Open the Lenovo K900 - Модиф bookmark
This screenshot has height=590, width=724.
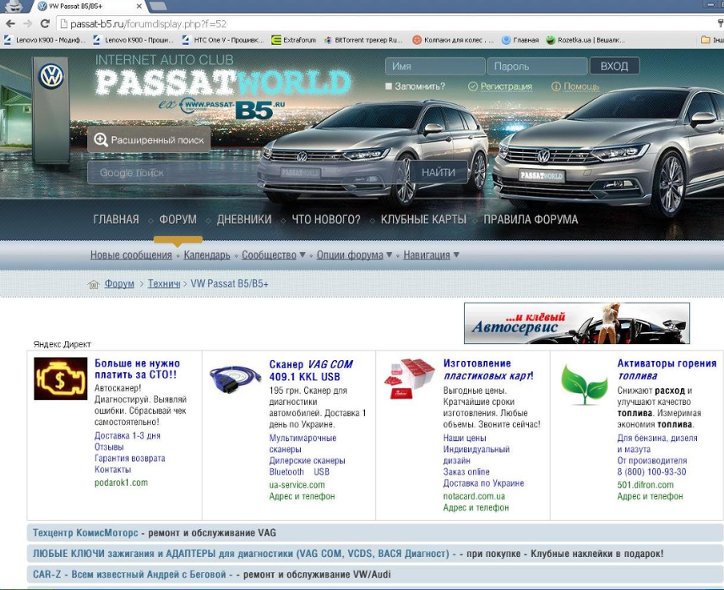coord(43,40)
